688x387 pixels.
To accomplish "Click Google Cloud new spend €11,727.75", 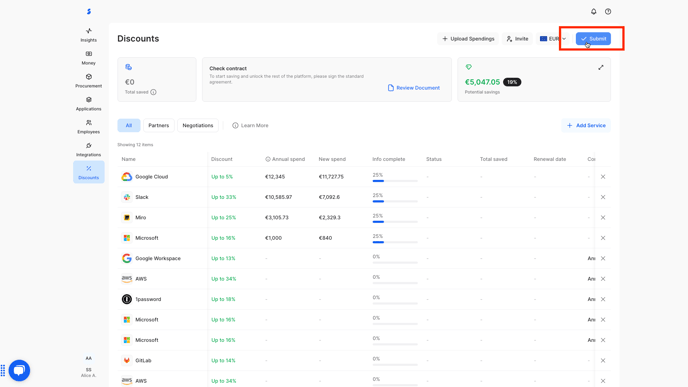I will pos(331,177).
